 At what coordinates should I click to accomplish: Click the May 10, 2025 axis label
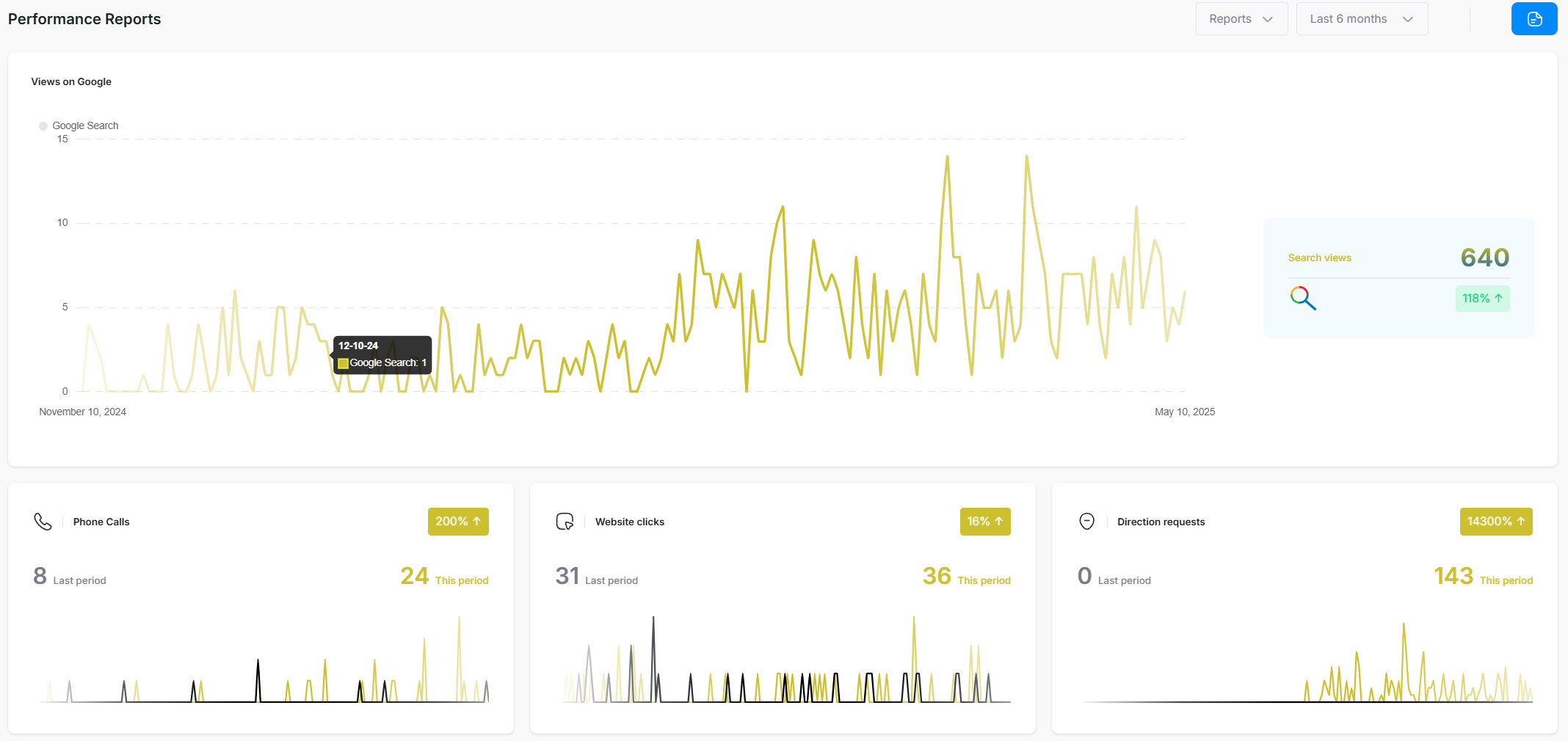[1184, 412]
